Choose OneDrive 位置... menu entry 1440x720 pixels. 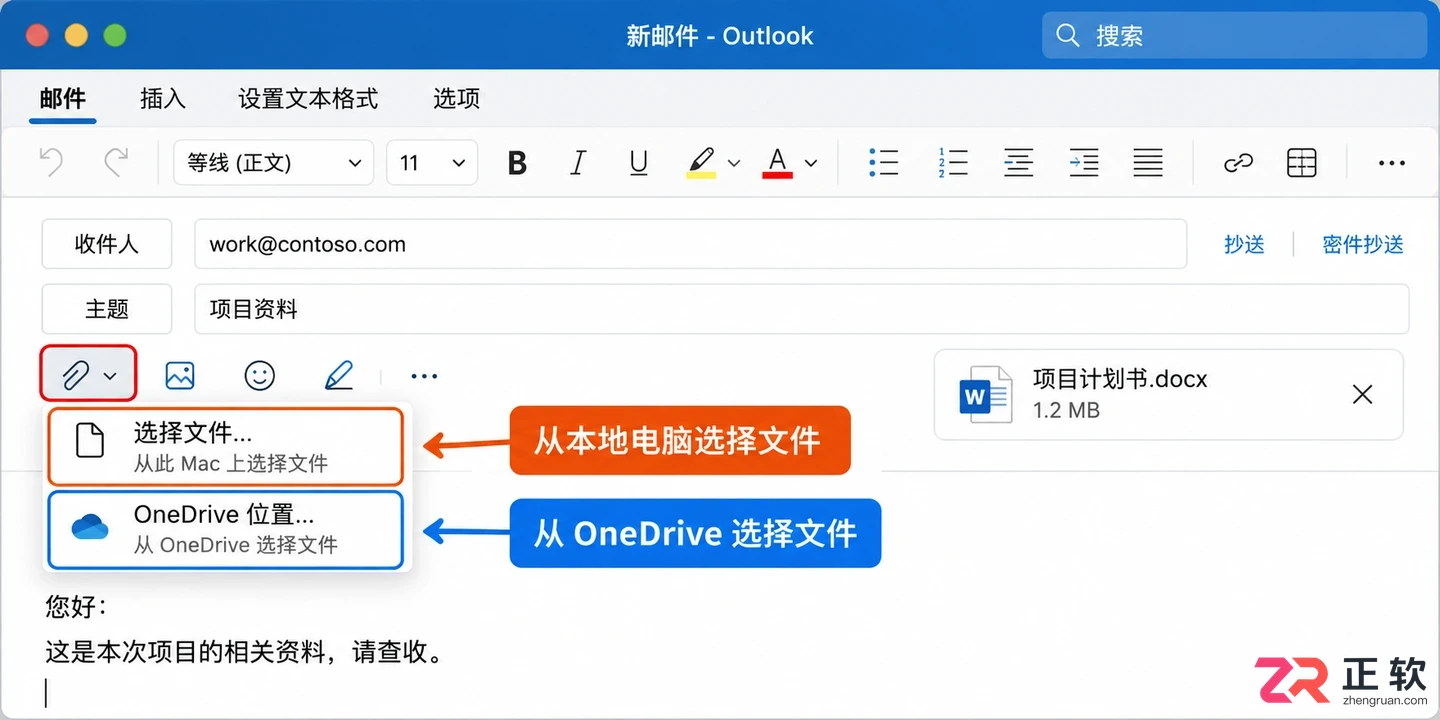click(x=226, y=529)
